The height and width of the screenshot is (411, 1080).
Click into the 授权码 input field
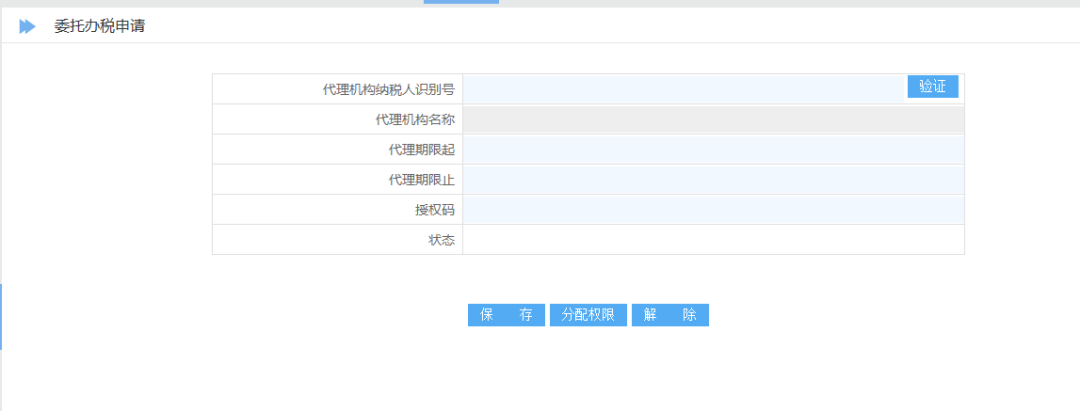713,210
